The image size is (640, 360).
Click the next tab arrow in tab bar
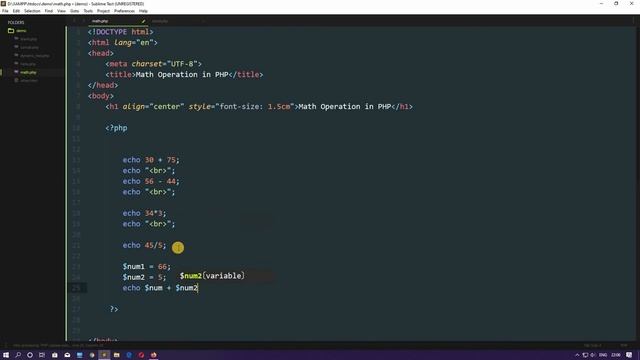click(83, 21)
